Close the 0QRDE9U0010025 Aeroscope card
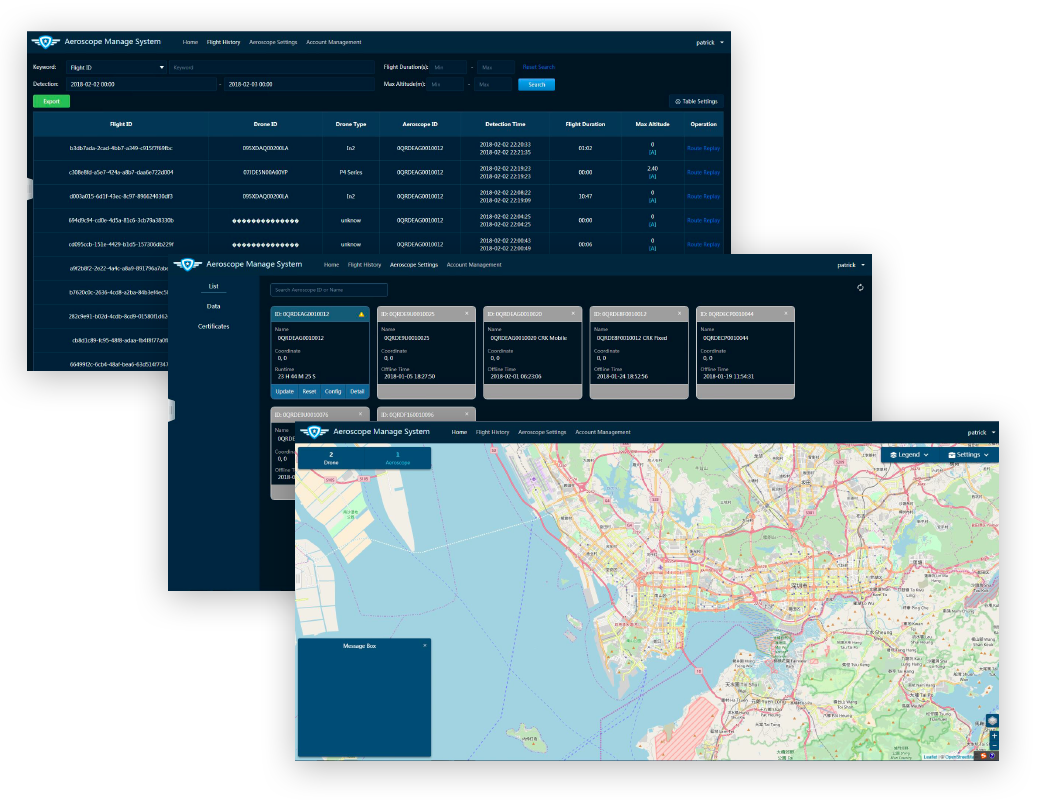The height and width of the screenshot is (800, 1040). [466, 314]
